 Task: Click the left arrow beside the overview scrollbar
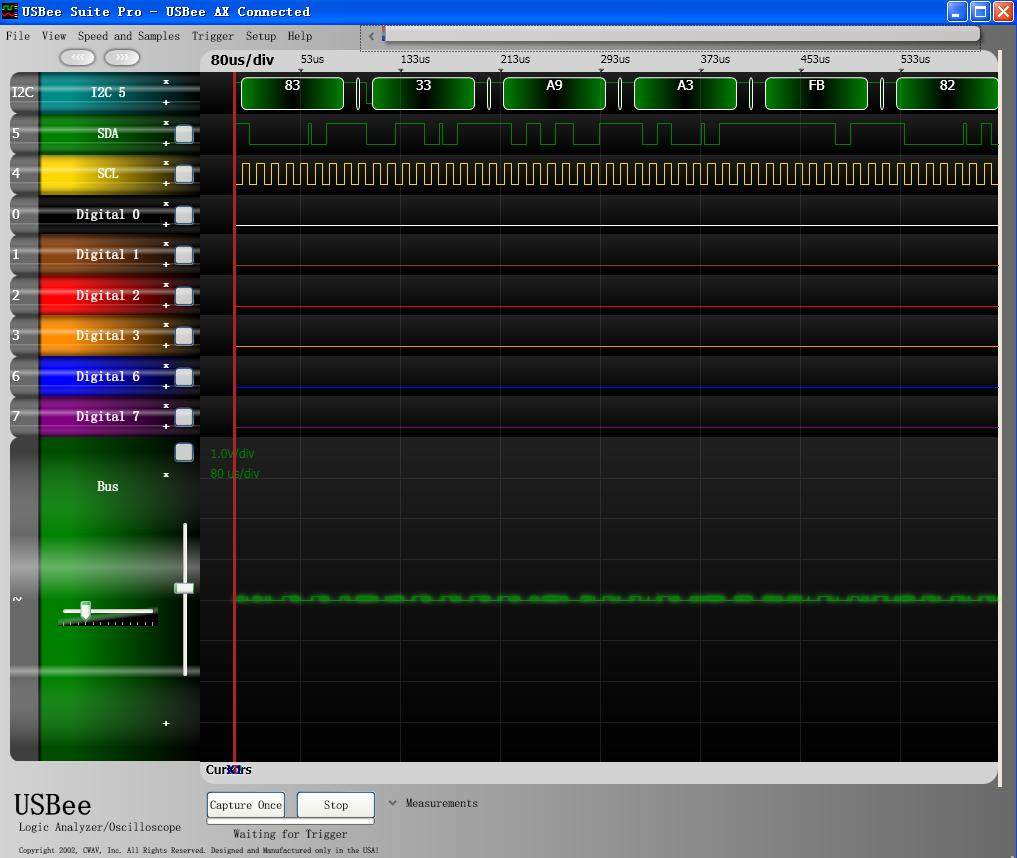point(371,37)
